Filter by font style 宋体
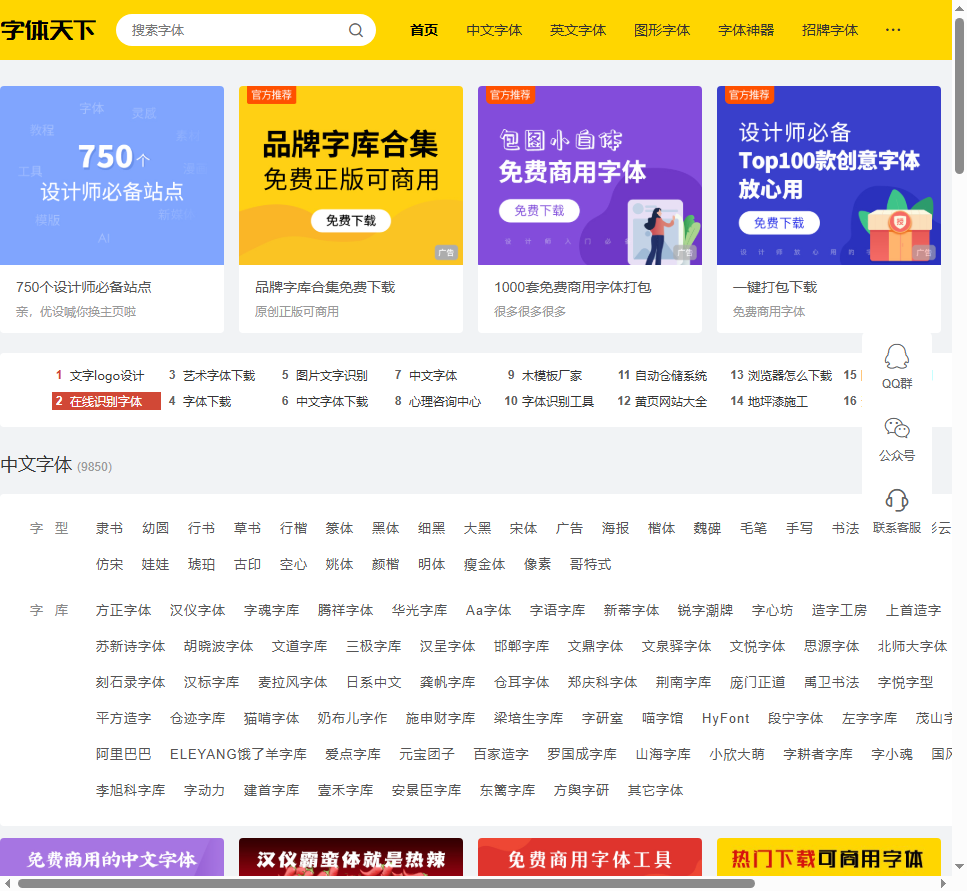Screen dimensions: 967x891 pos(524,528)
